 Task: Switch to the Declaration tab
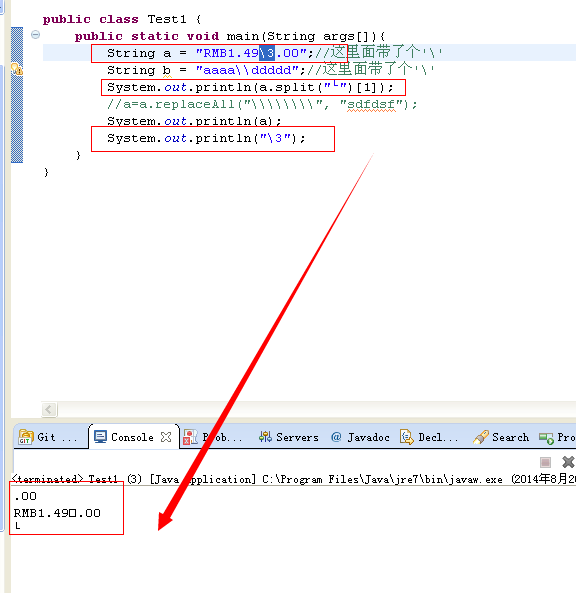click(430, 437)
